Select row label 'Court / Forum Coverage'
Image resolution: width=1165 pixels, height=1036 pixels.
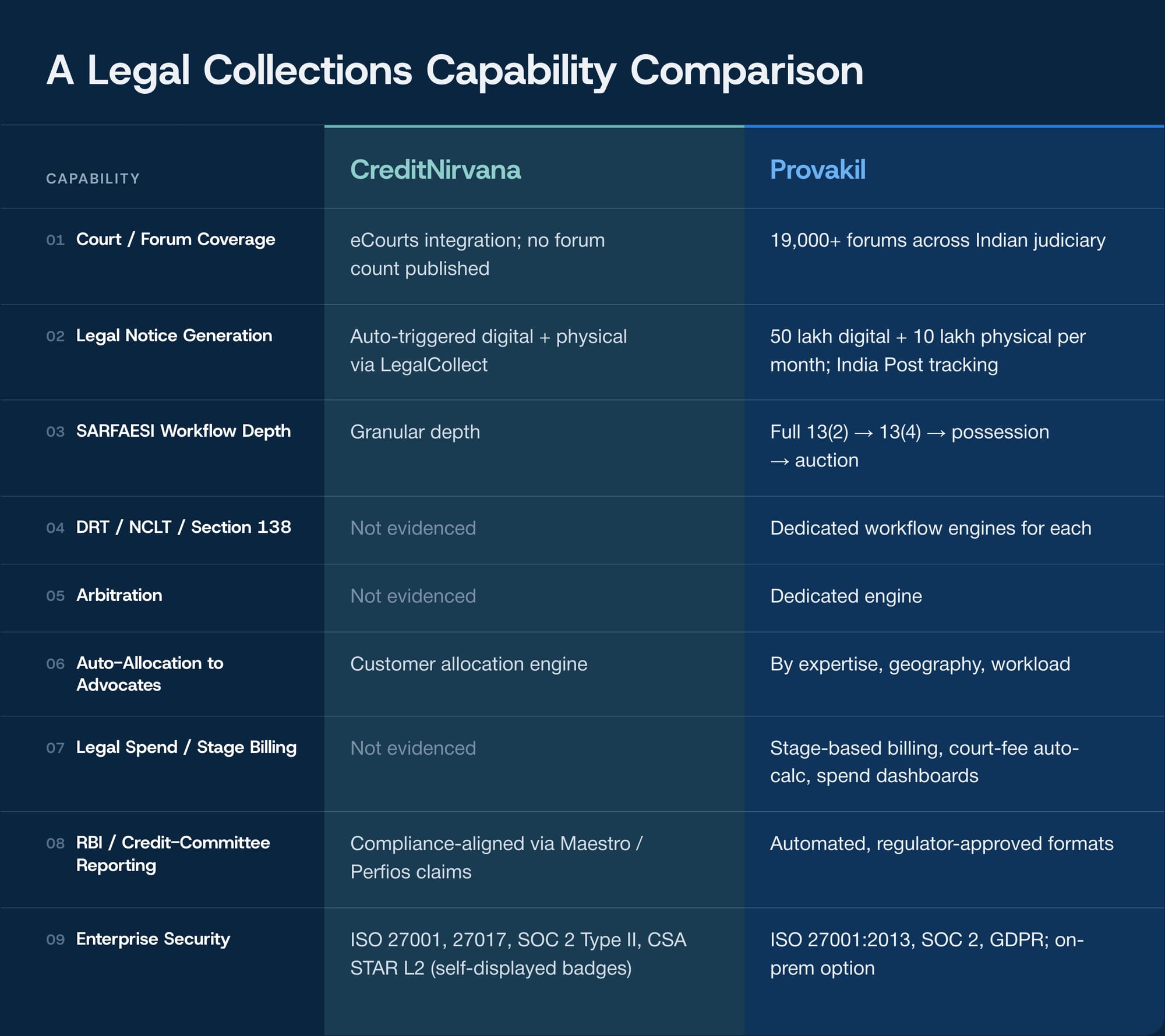[175, 239]
